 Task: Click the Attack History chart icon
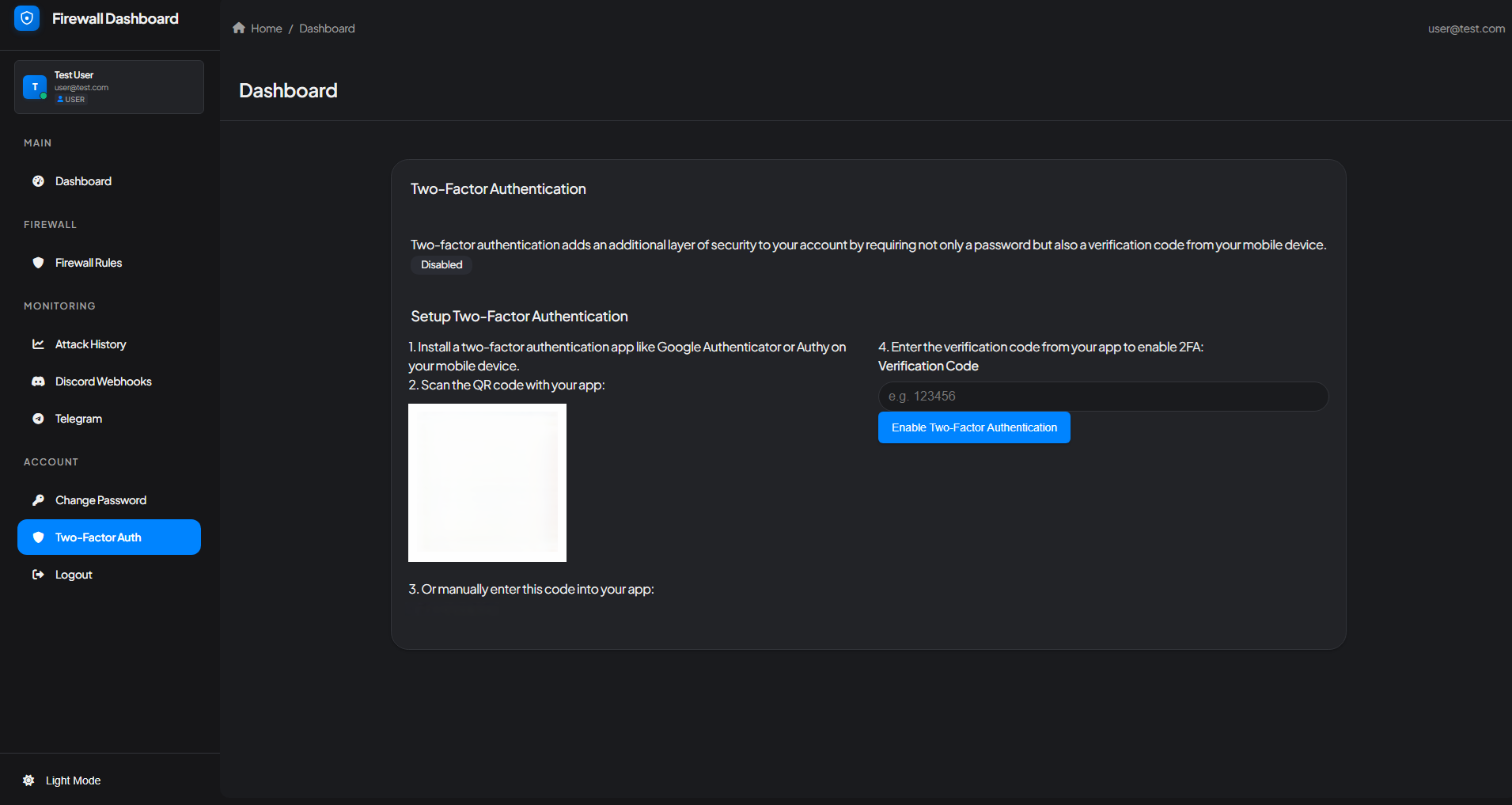[38, 344]
